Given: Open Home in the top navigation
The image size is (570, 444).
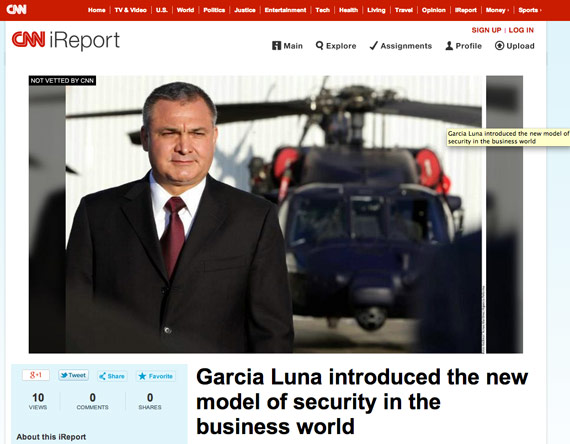Looking at the screenshot, I should [96, 10].
